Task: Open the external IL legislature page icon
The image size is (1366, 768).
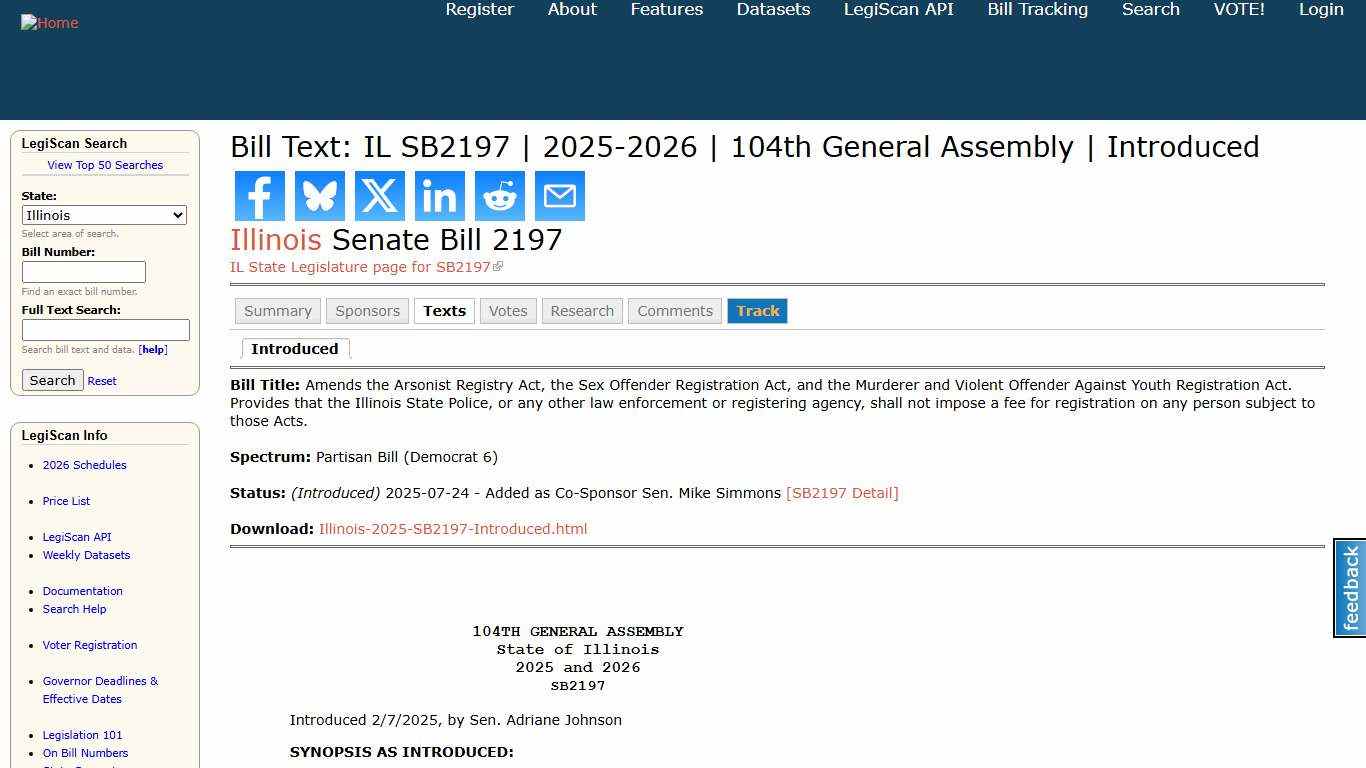Action: (x=497, y=266)
